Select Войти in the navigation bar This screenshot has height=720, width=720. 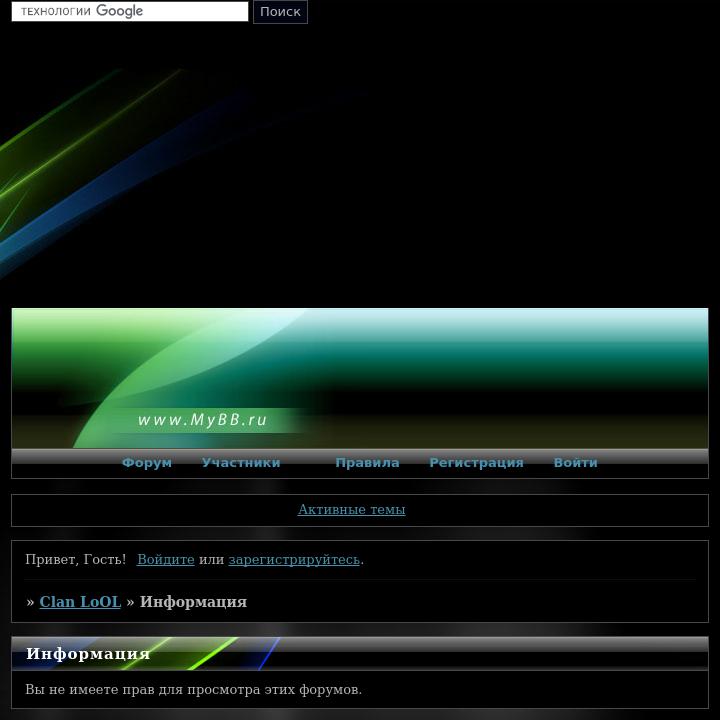click(x=575, y=462)
